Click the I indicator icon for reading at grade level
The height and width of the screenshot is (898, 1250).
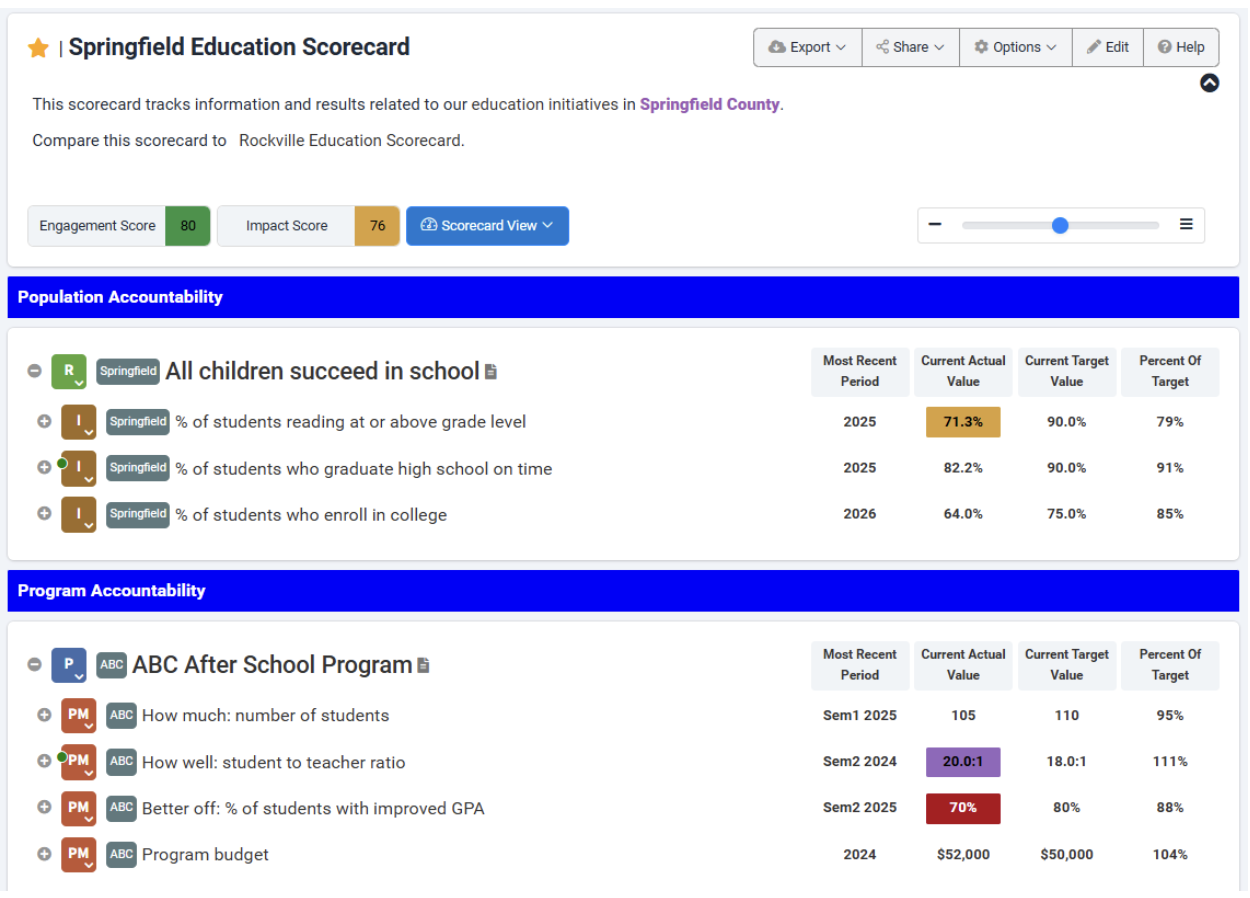coord(78,422)
